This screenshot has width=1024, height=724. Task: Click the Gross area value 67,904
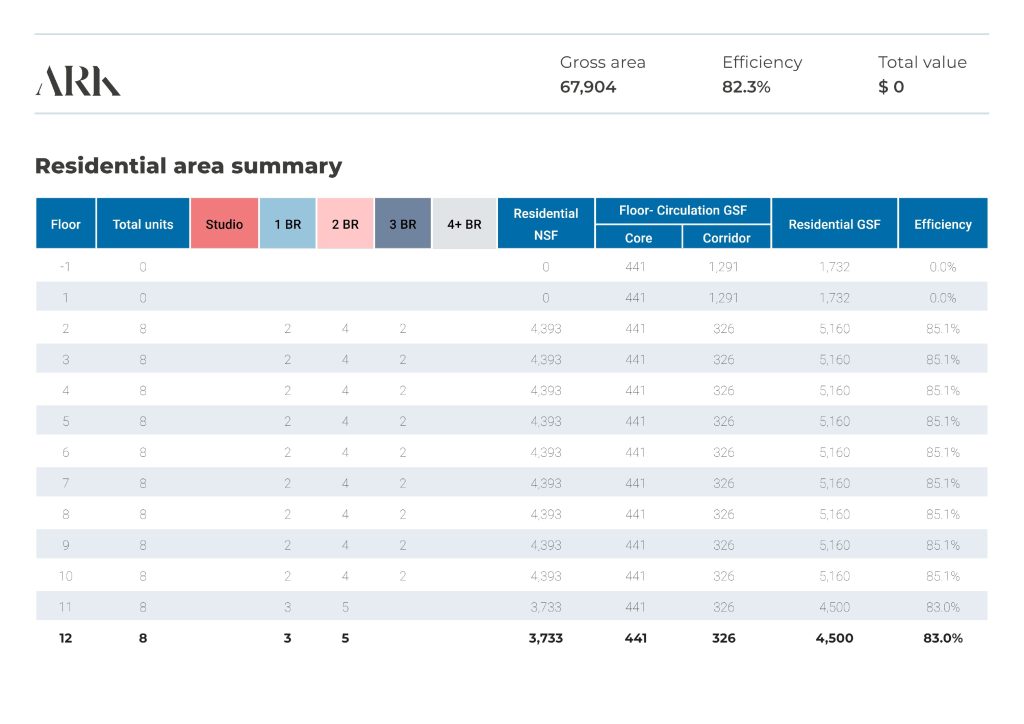[588, 87]
